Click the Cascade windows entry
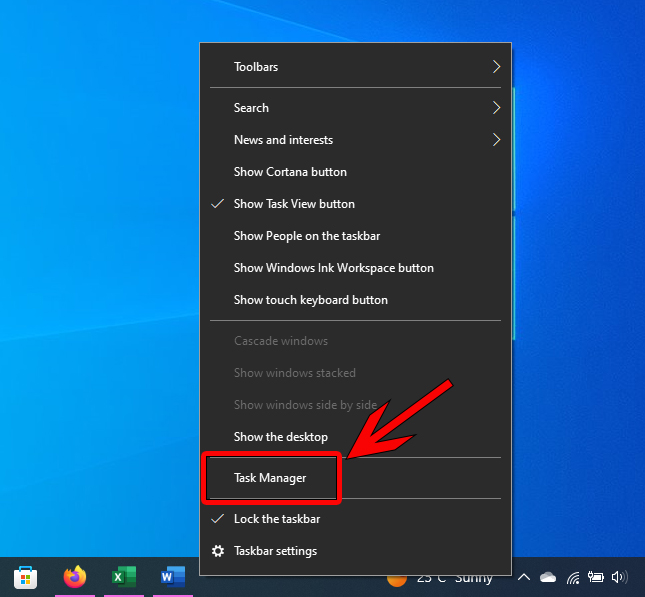The image size is (645, 597). coord(355,341)
